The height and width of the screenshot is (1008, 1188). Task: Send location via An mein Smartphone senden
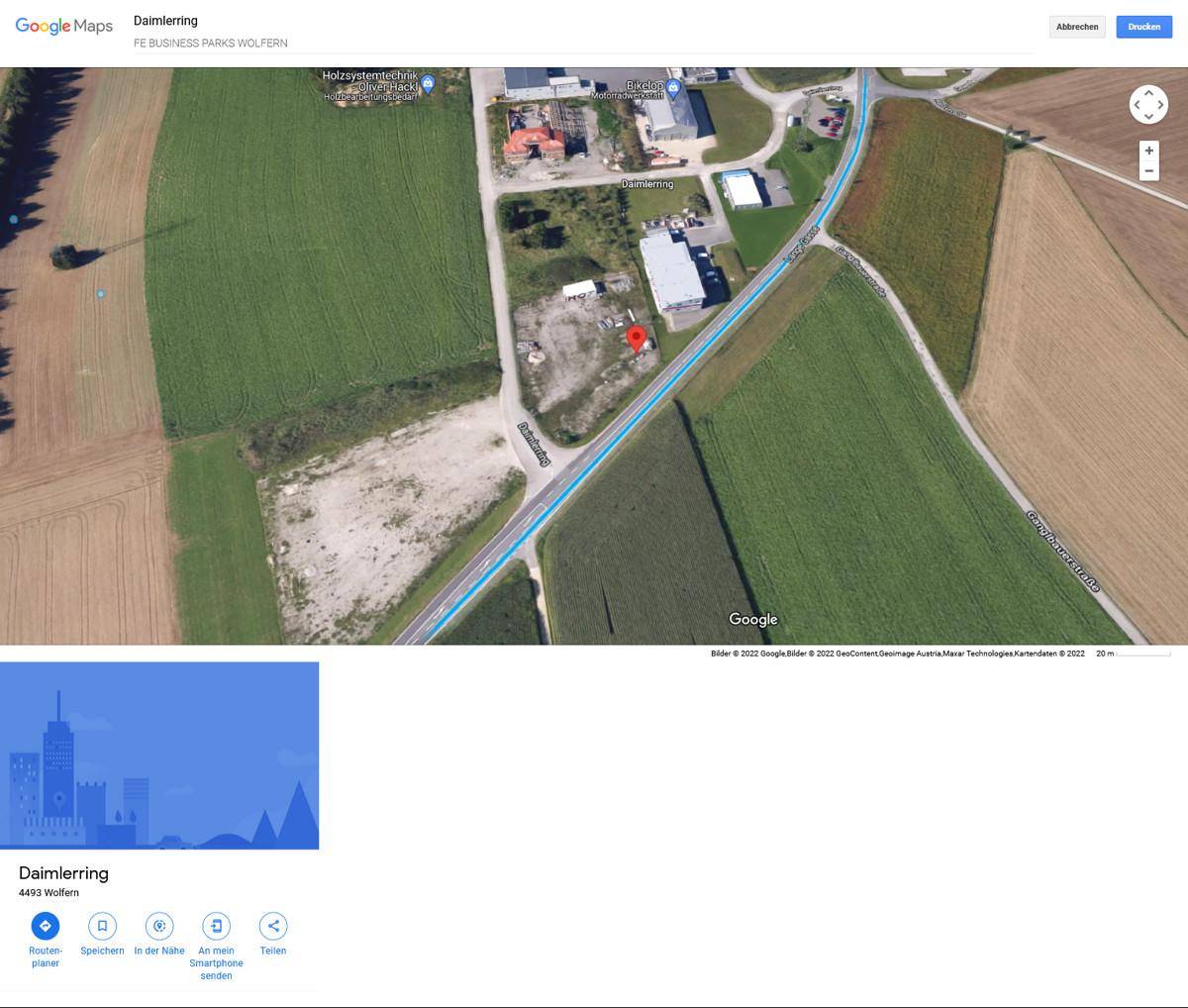pos(216,926)
